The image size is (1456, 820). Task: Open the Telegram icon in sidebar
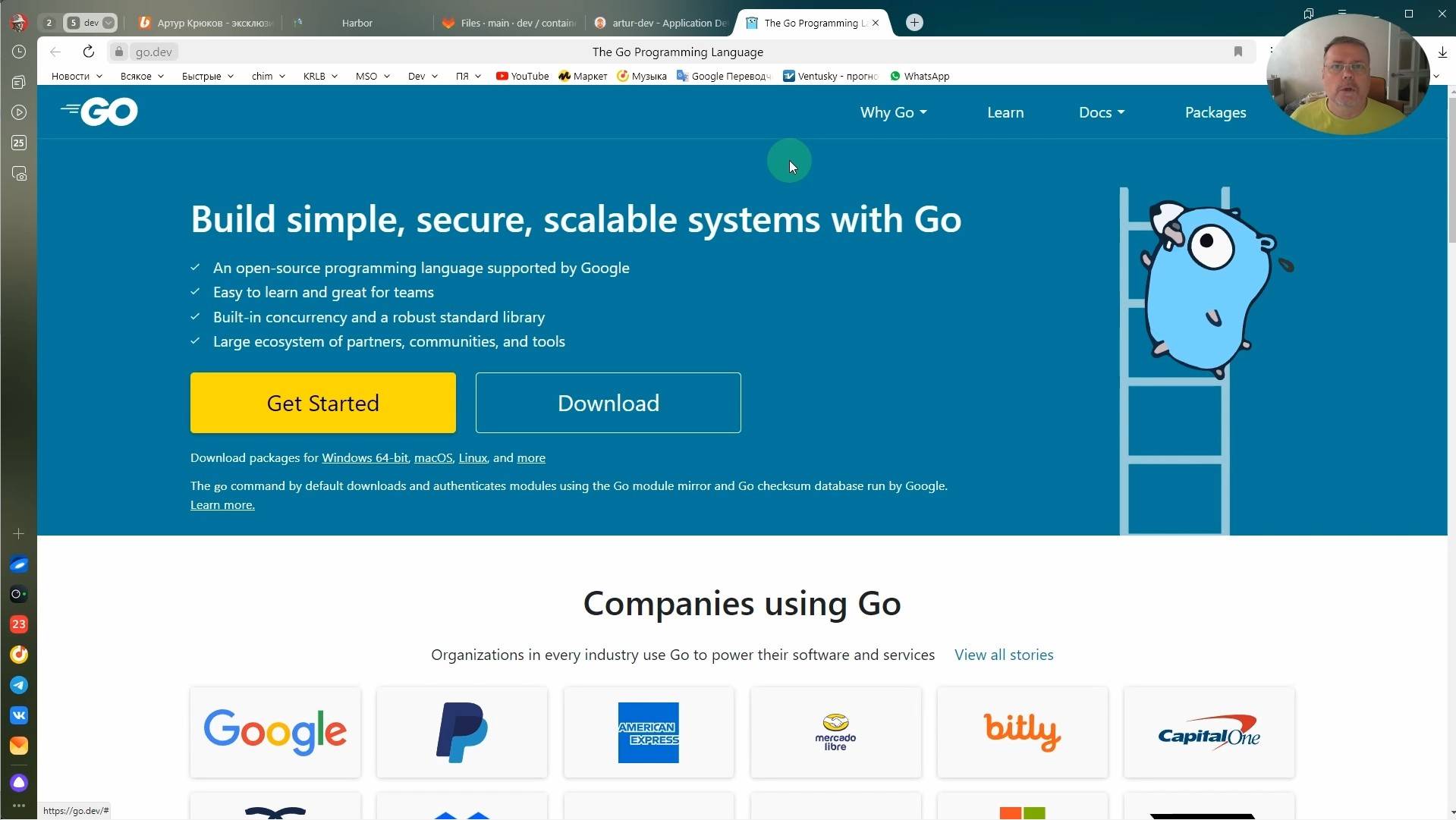(x=19, y=685)
